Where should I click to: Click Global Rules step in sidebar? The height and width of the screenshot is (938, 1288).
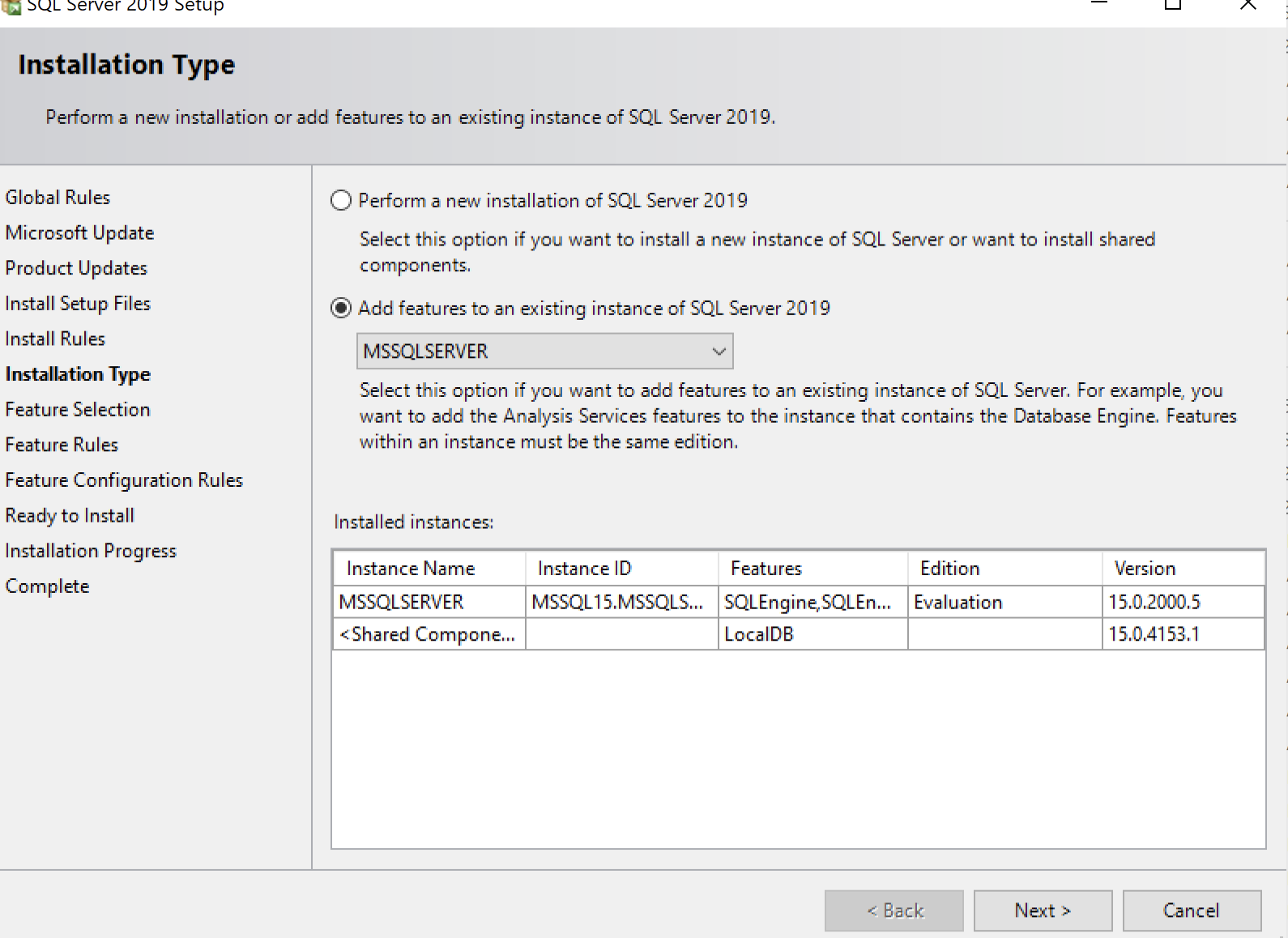[58, 198]
